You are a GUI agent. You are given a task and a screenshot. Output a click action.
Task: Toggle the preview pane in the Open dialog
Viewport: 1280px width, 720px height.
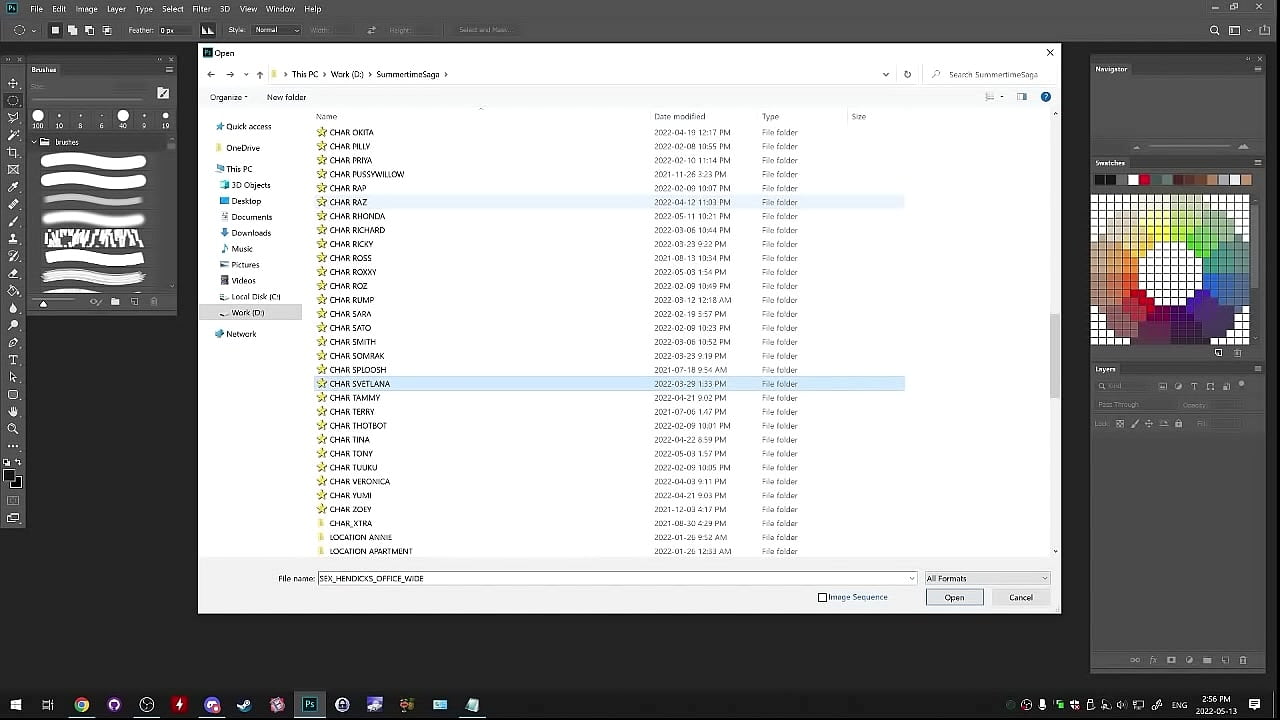pyautogui.click(x=1021, y=97)
